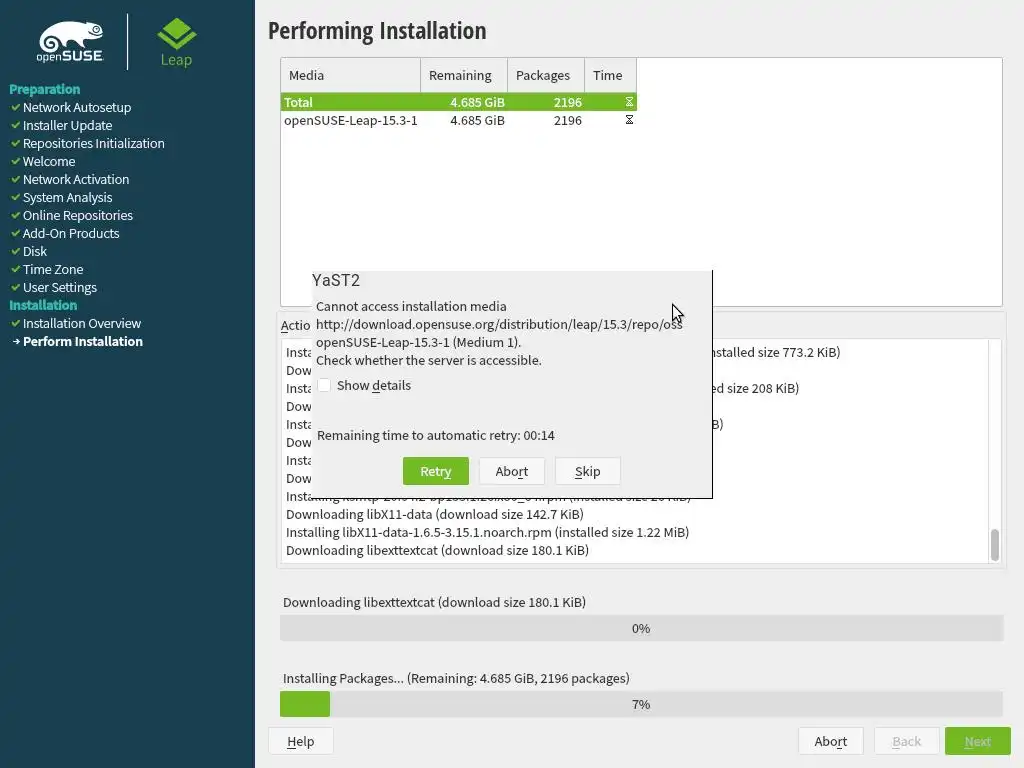
Task: Click Time Zone step label
Action: pos(53,269)
